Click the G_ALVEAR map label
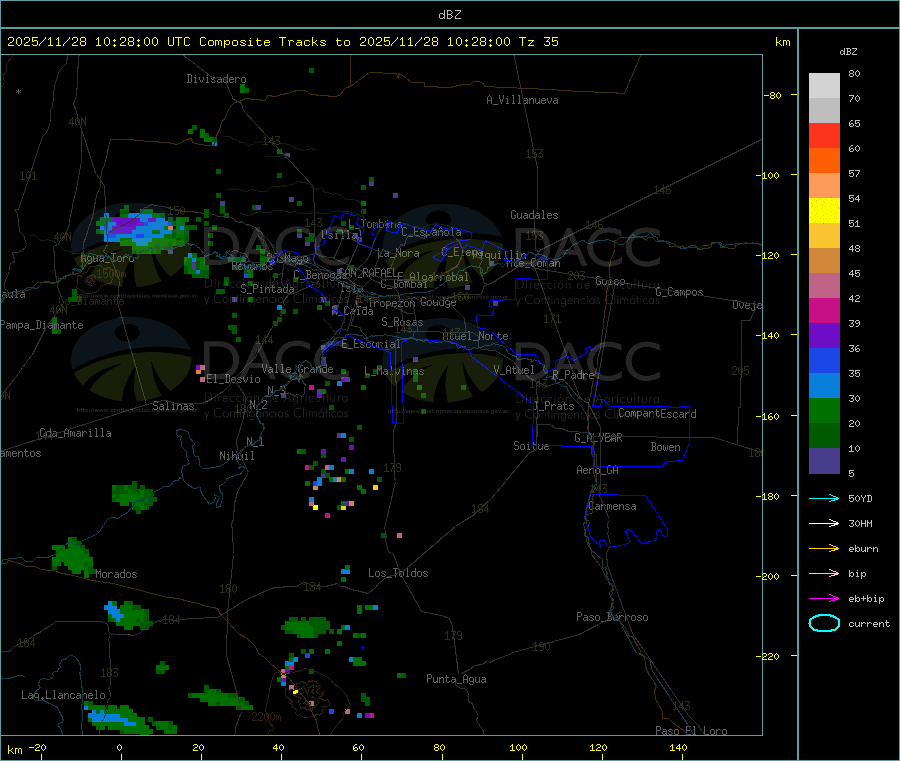 point(599,438)
